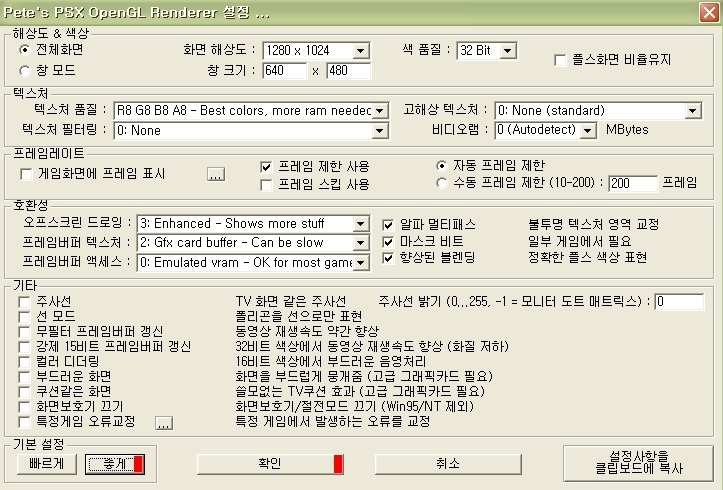Image resolution: width=723 pixels, height=490 pixels.
Task: Select the 전체화면 fullscreen radio button
Action: (25, 49)
